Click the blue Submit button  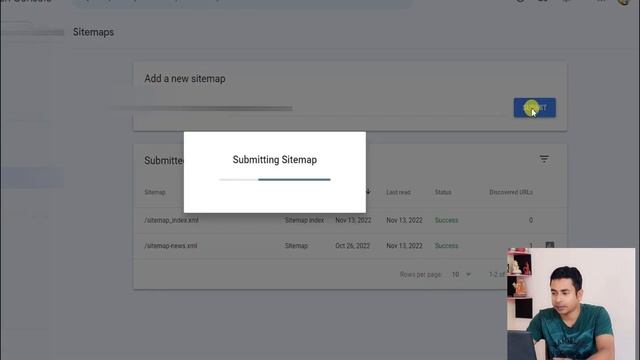click(x=534, y=108)
